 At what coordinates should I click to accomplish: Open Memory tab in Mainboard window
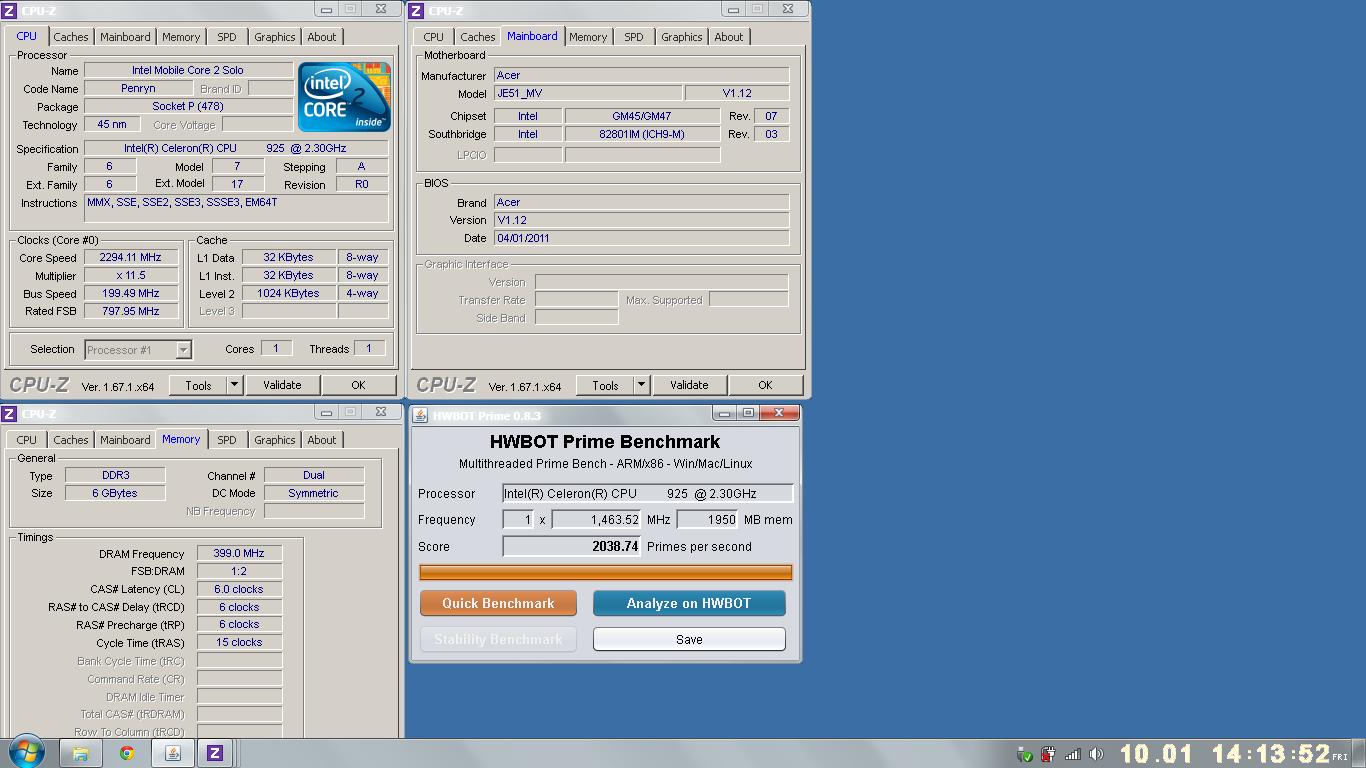click(x=588, y=37)
